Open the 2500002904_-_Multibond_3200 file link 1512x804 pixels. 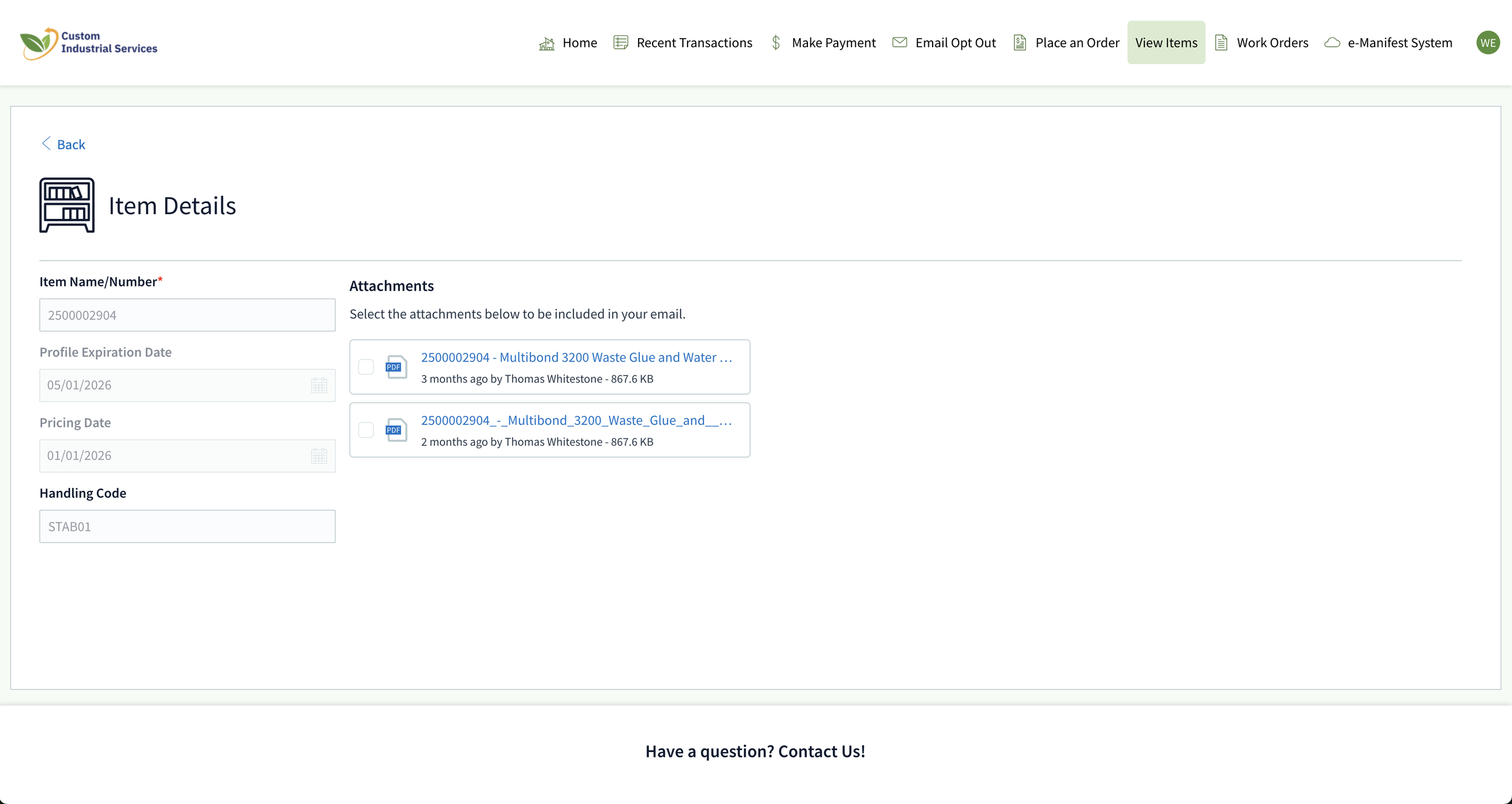coord(576,420)
